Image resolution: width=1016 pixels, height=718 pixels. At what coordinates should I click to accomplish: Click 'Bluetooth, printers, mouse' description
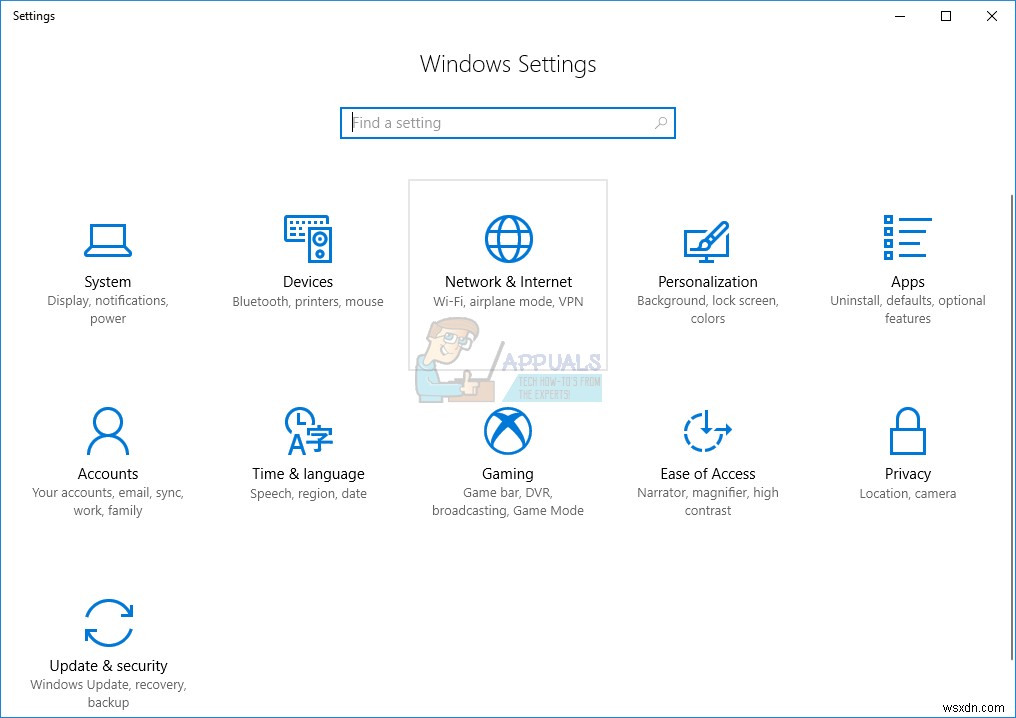[x=308, y=301]
